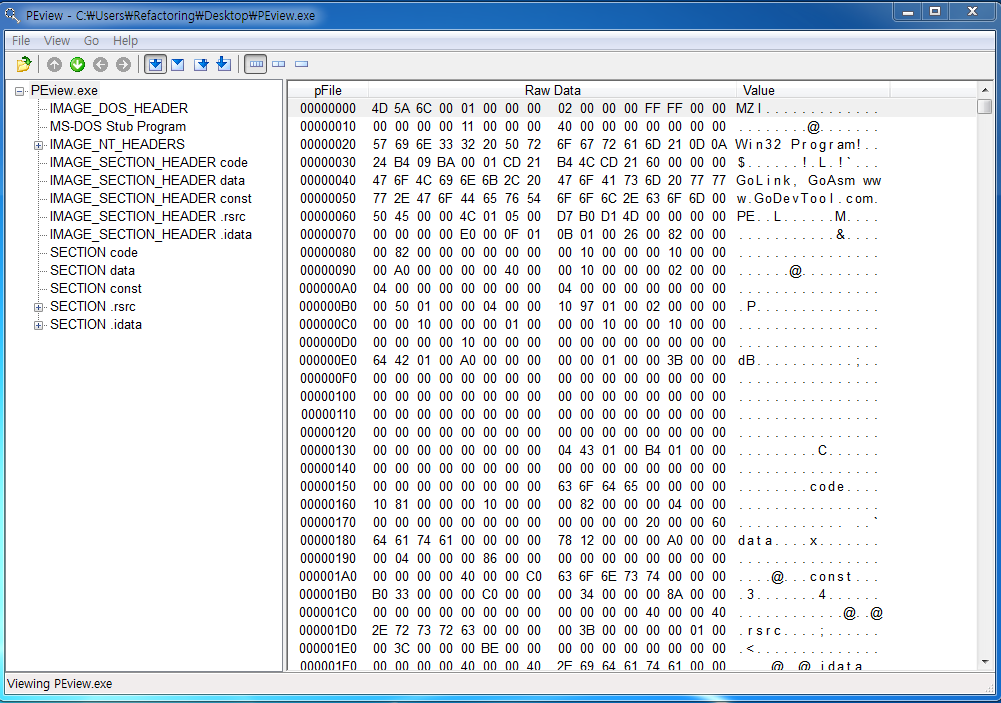Click the gray forward arrow toolbar button
Viewport: 1001px width, 703px height.
tap(123, 64)
